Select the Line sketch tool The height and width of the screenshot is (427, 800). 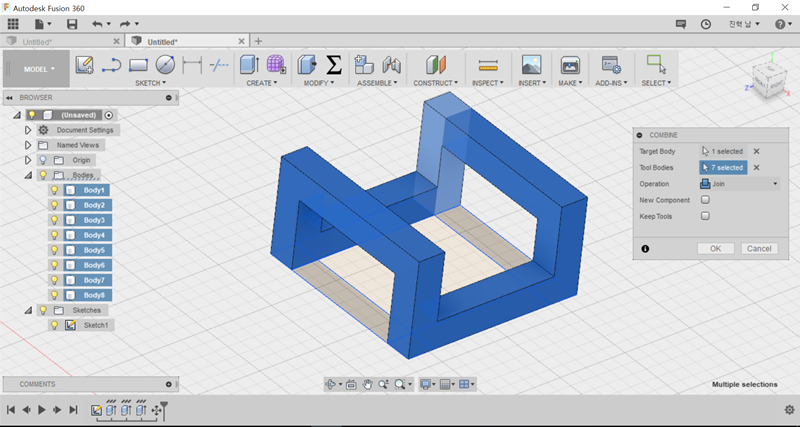(111, 65)
